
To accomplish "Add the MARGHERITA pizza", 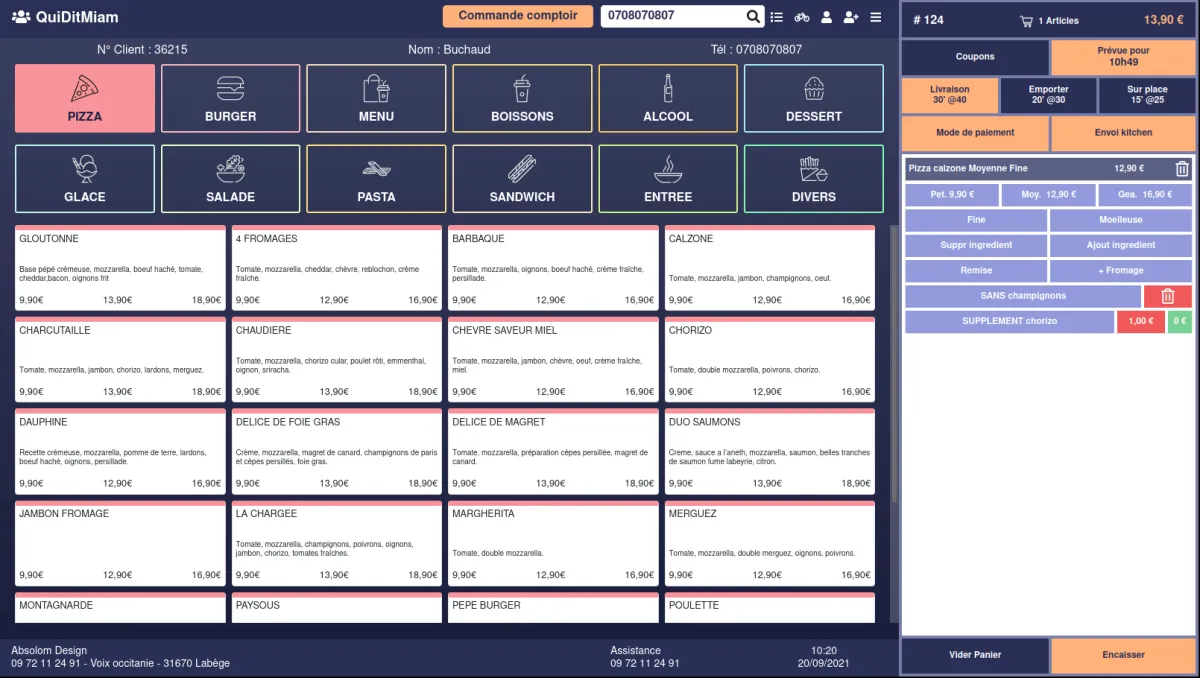I will pos(553,543).
